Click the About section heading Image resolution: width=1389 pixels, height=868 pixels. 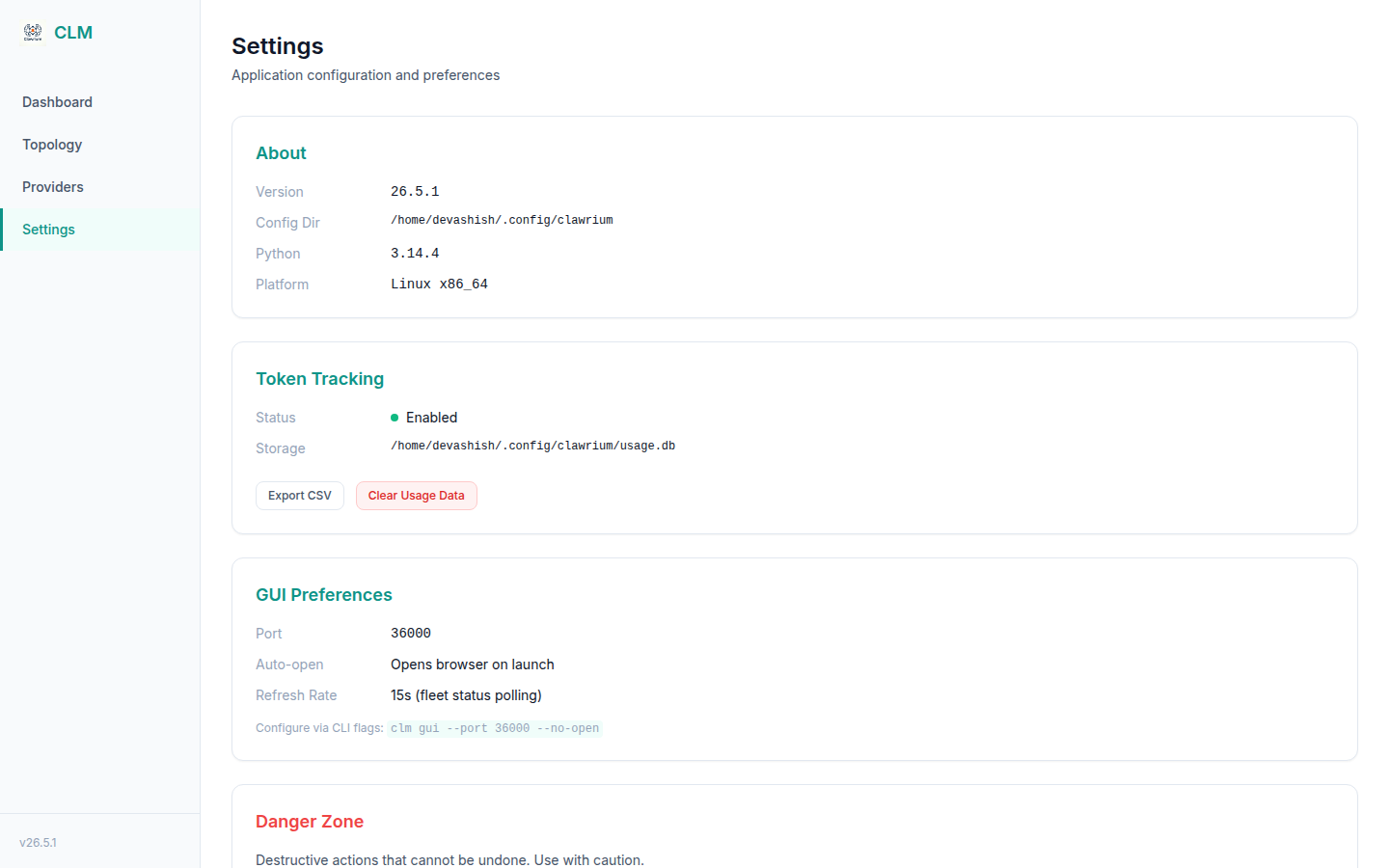coord(281,153)
